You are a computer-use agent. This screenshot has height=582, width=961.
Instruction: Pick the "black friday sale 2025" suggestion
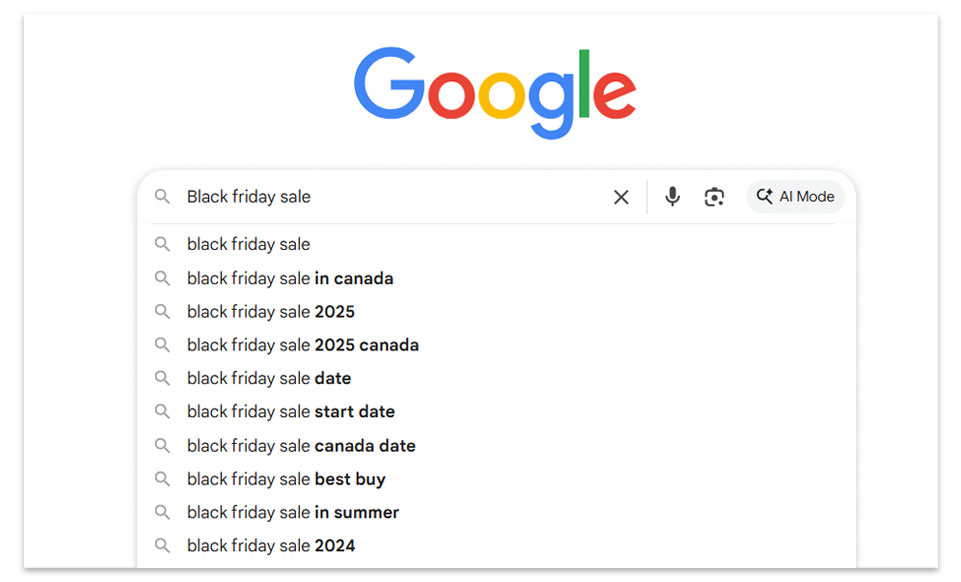coord(271,311)
